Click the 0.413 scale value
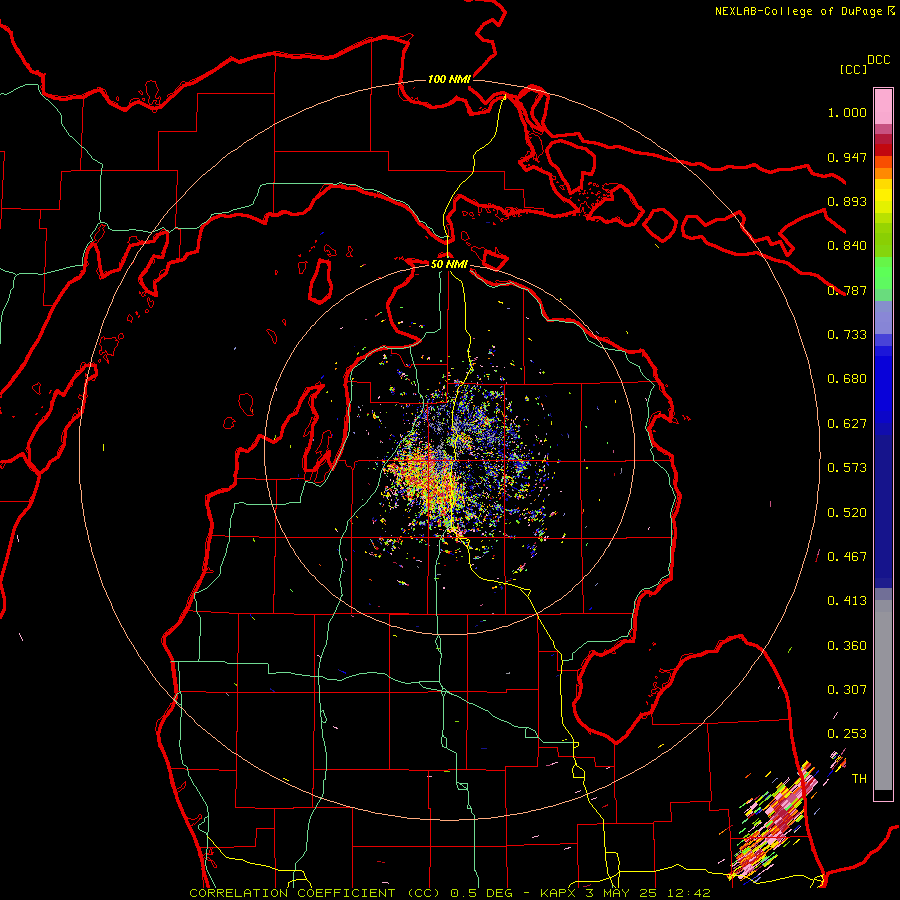 tap(847, 601)
